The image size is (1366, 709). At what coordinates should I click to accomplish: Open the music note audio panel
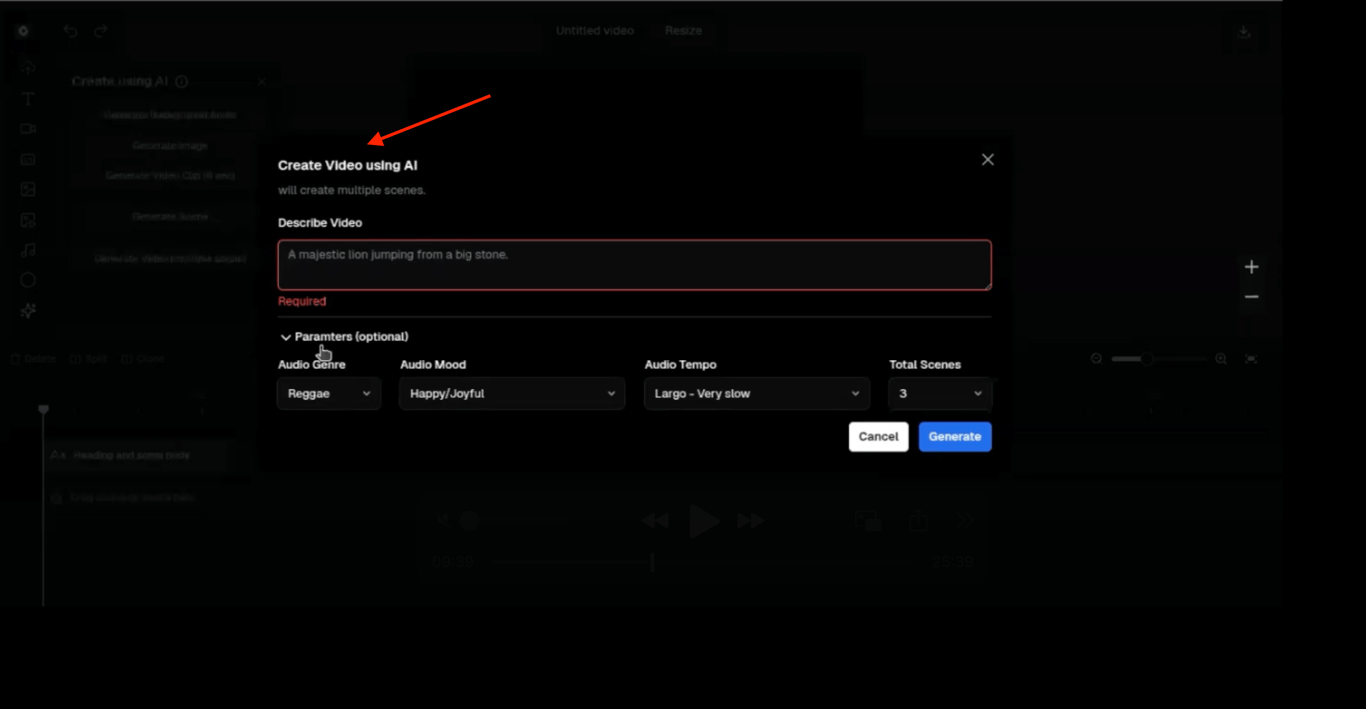28,250
